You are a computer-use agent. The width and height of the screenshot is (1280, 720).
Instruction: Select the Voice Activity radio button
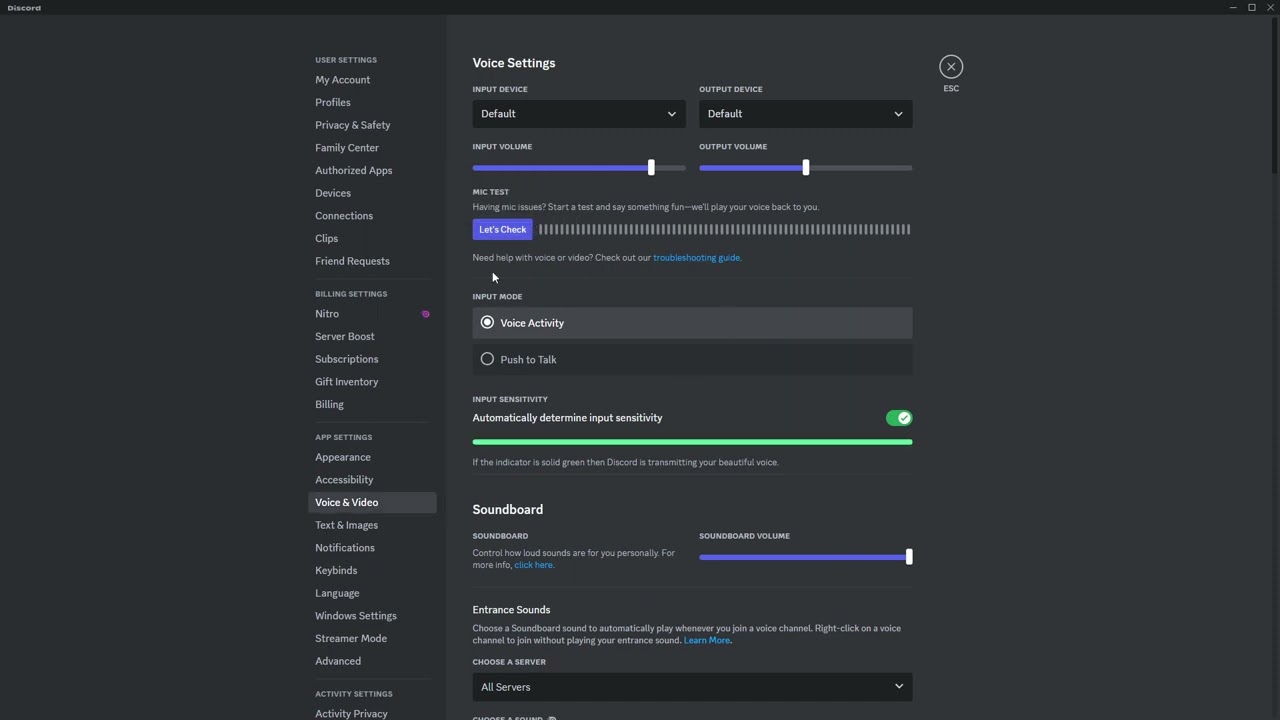point(487,323)
